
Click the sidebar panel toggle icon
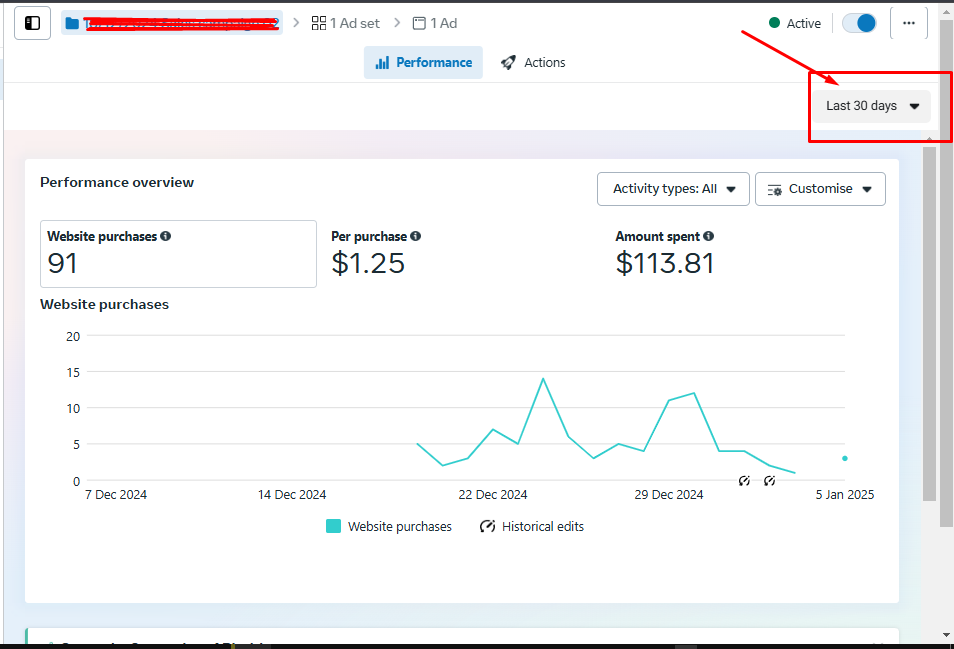32,23
